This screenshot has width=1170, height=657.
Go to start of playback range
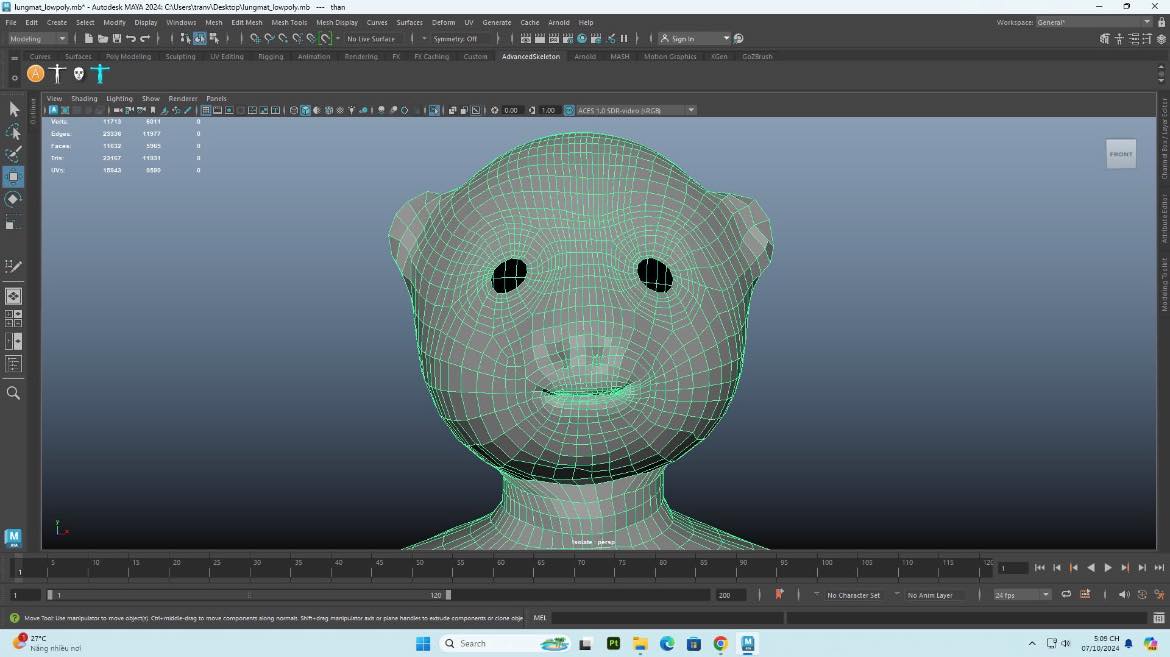1039,568
